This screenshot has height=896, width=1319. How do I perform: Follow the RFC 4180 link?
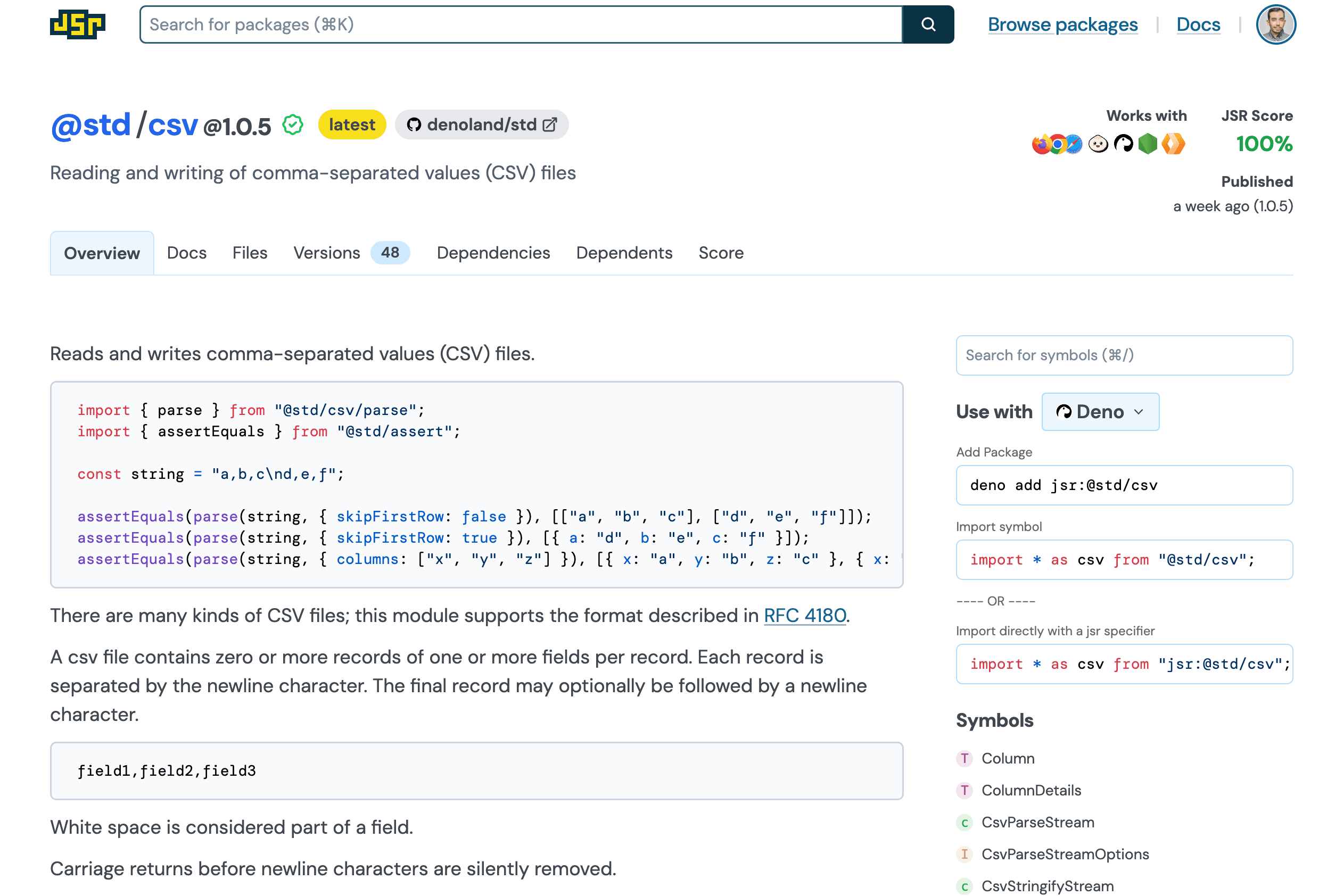tap(805, 616)
